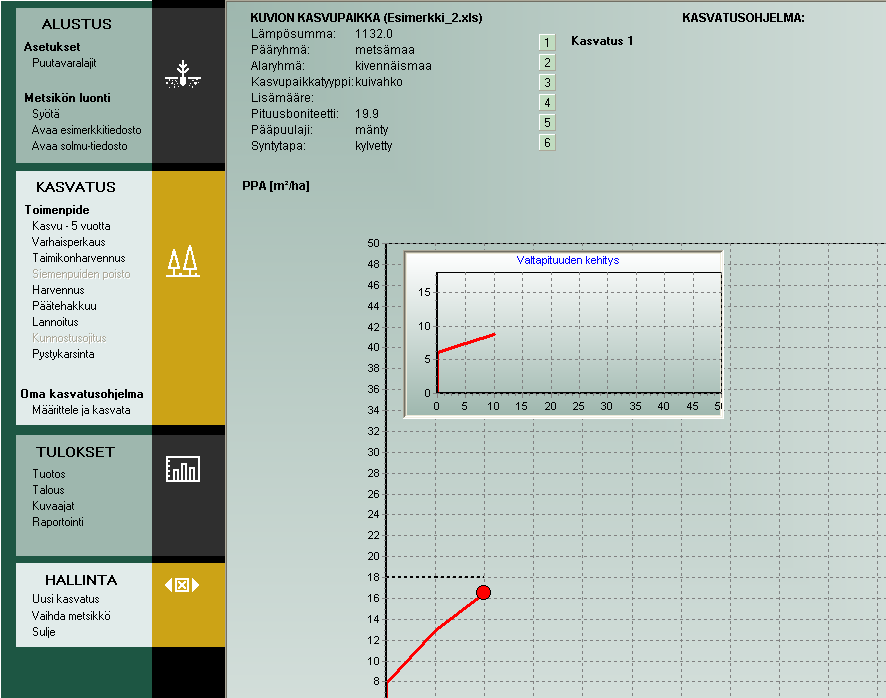The height and width of the screenshot is (698, 886).
Task: Click the two trees icon in Kasvatus
Action: tap(183, 261)
